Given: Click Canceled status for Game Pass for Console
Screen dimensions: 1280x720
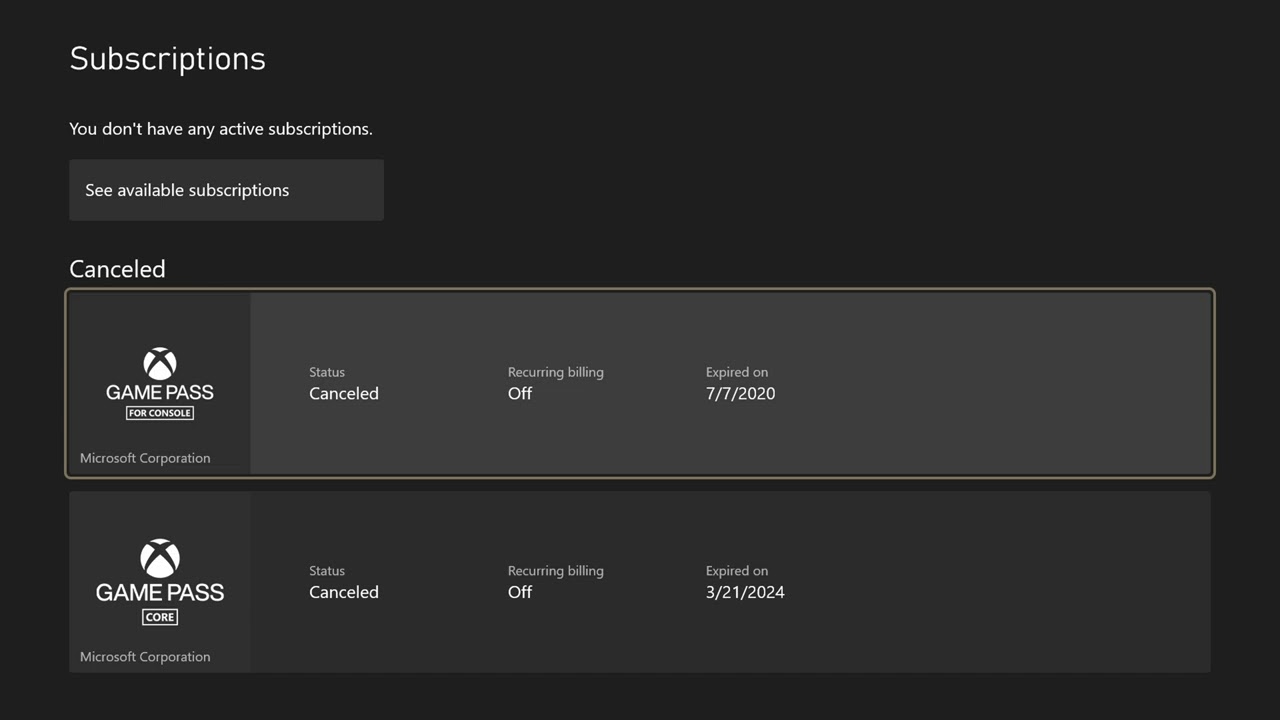Looking at the screenshot, I should click(344, 394).
